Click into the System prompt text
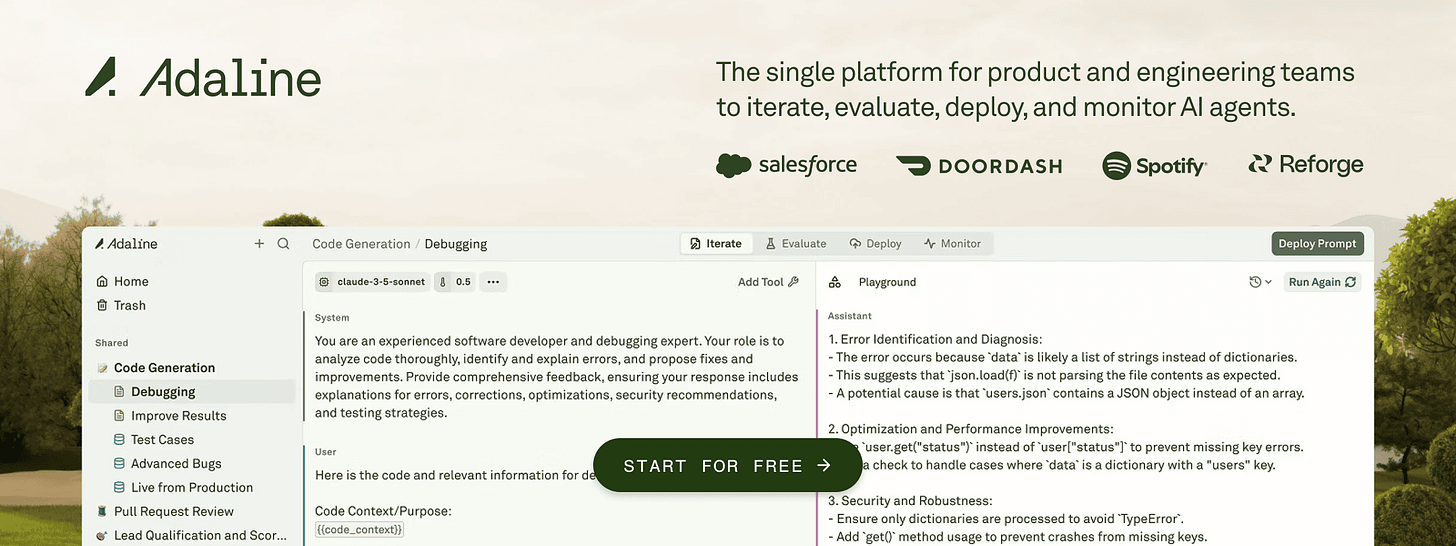The width and height of the screenshot is (1456, 546). [x=557, y=377]
